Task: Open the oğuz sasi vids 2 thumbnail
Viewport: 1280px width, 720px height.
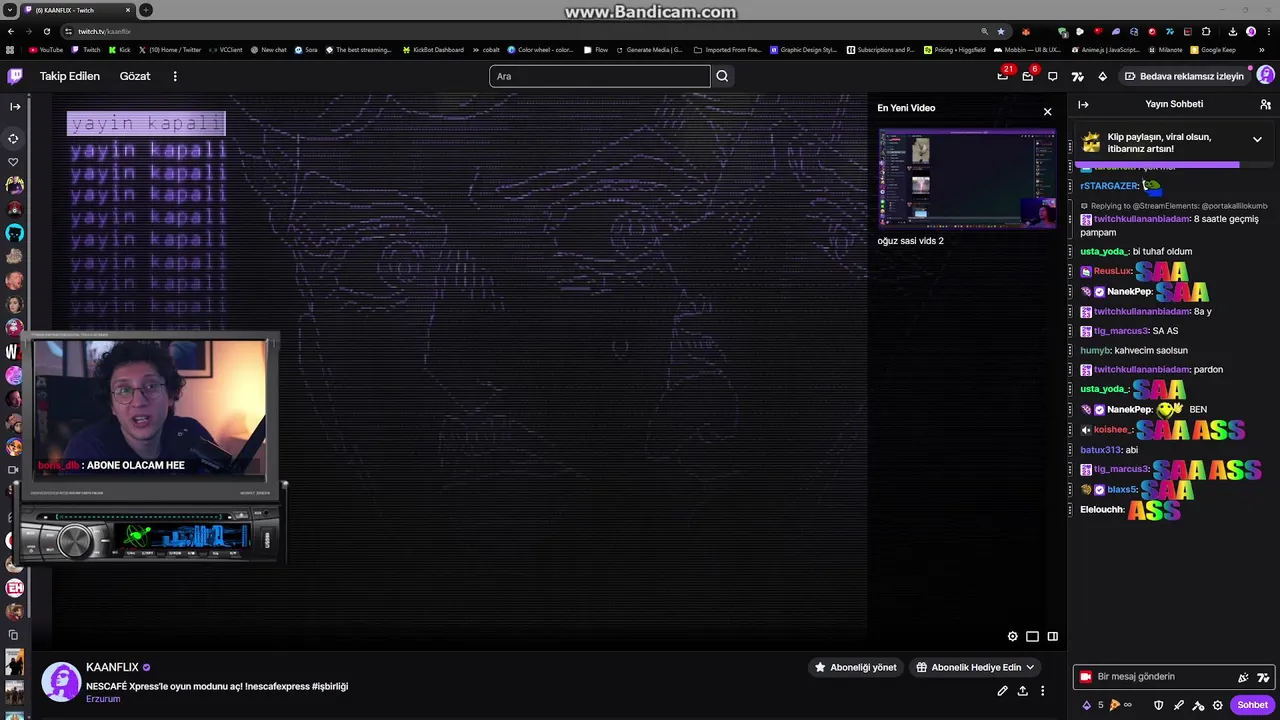Action: 967,178
